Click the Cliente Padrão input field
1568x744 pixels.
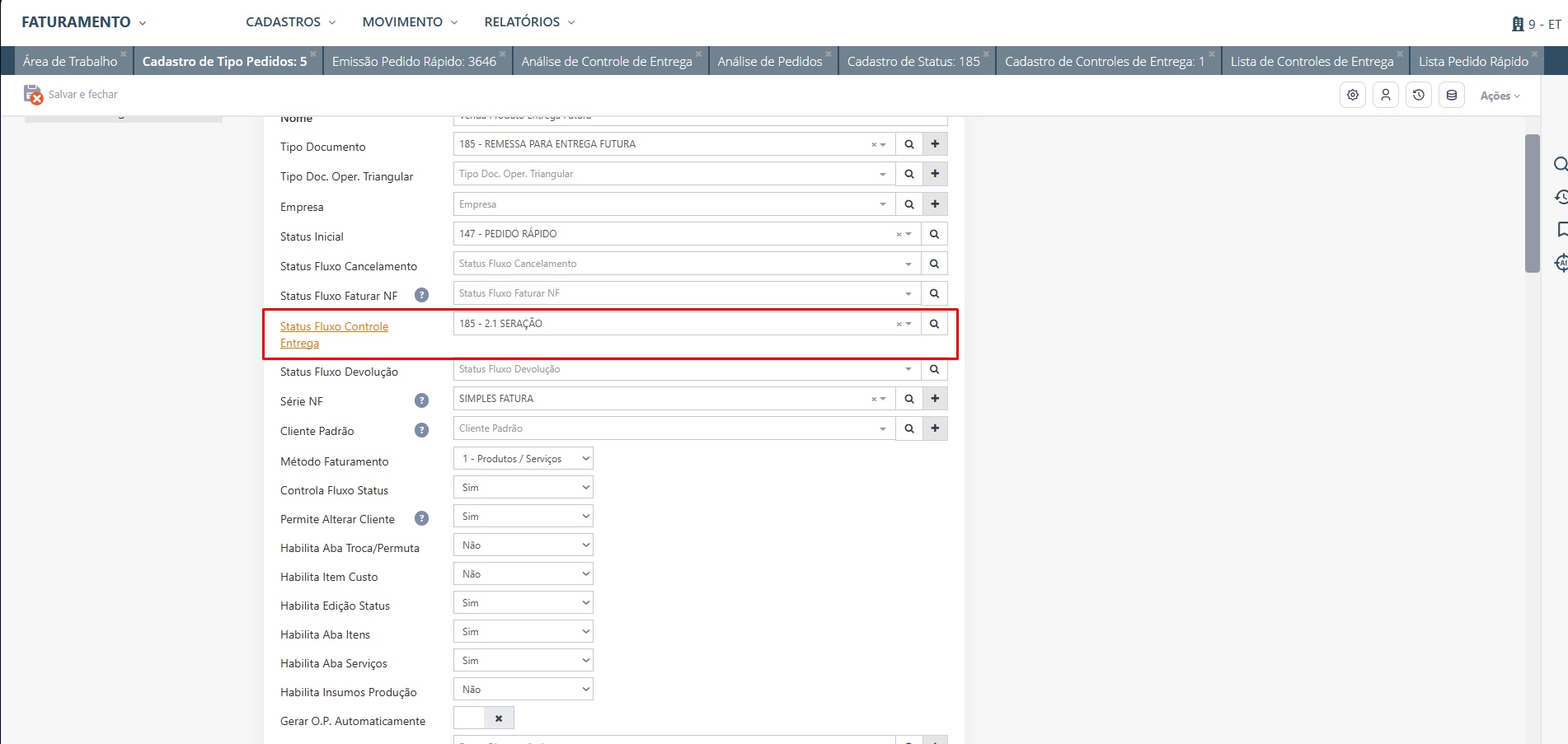(x=668, y=428)
